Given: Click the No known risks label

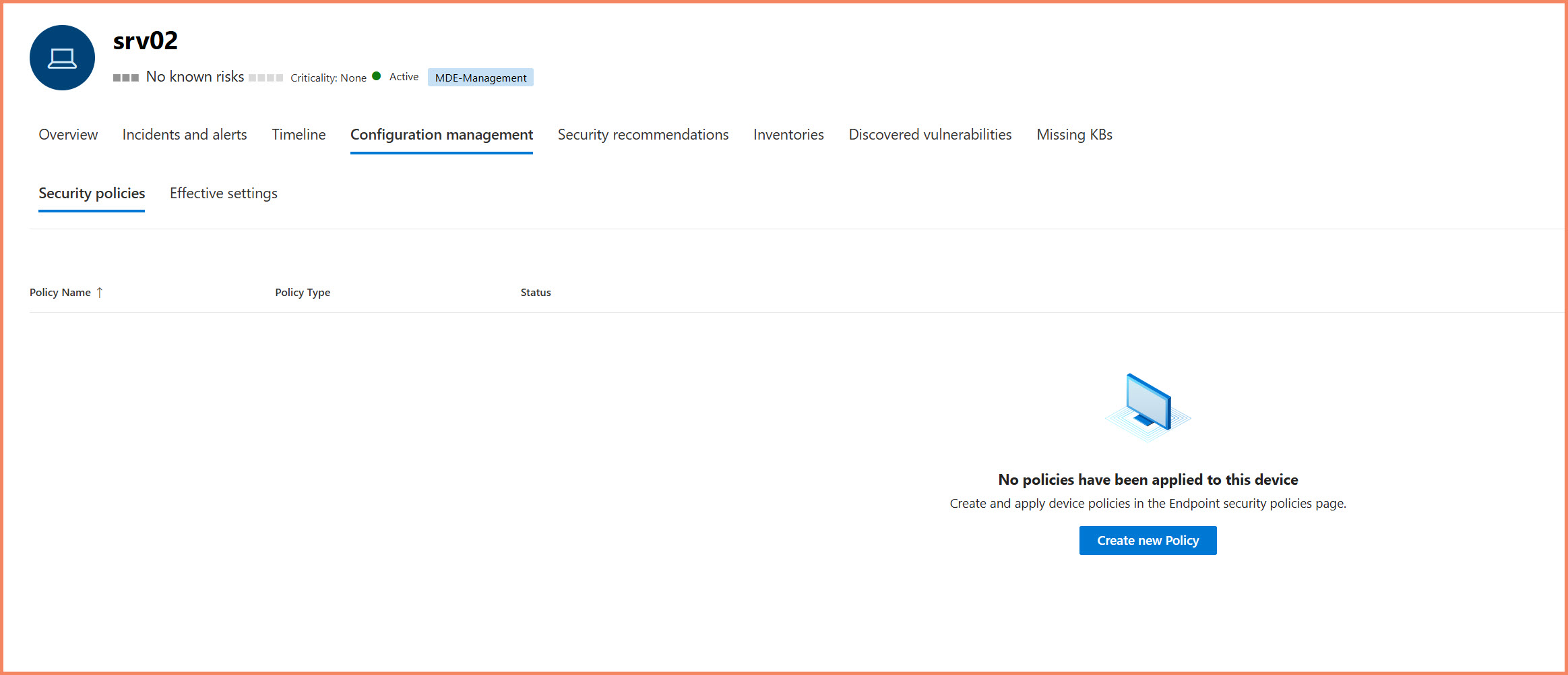Looking at the screenshot, I should pos(195,77).
